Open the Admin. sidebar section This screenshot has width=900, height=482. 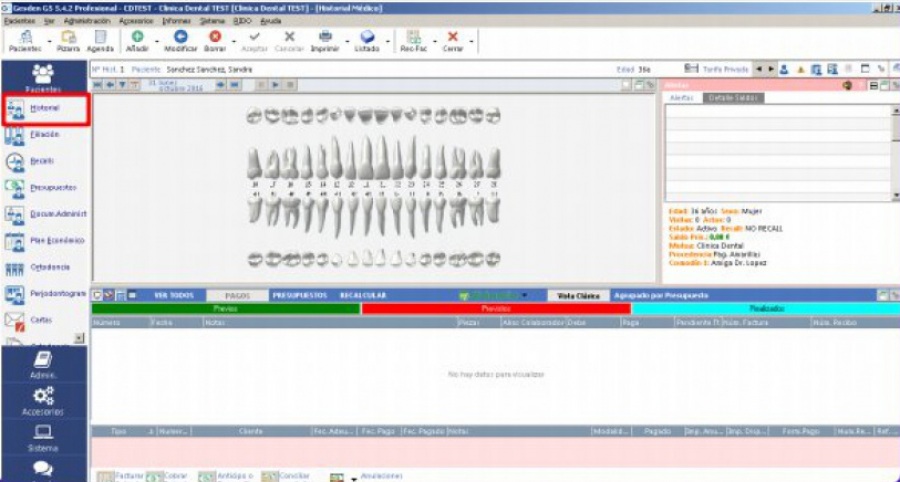[x=44, y=365]
